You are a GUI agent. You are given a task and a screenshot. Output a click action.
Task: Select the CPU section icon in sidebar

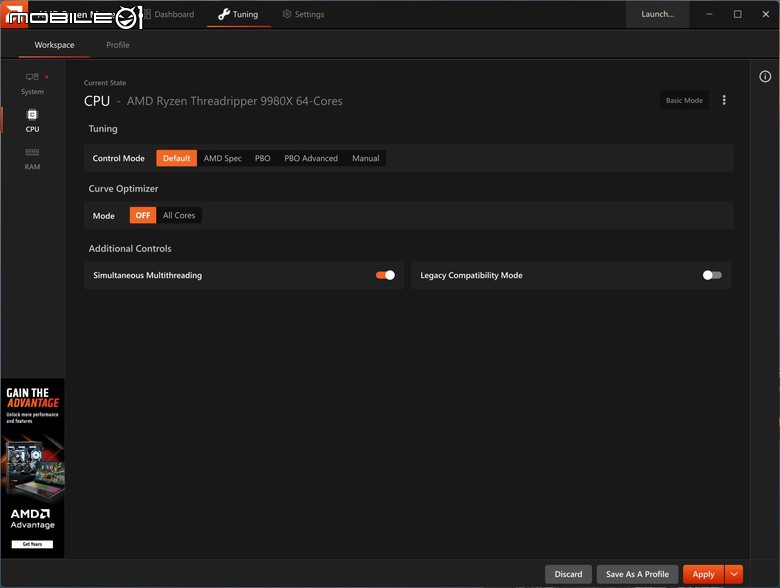[32, 115]
